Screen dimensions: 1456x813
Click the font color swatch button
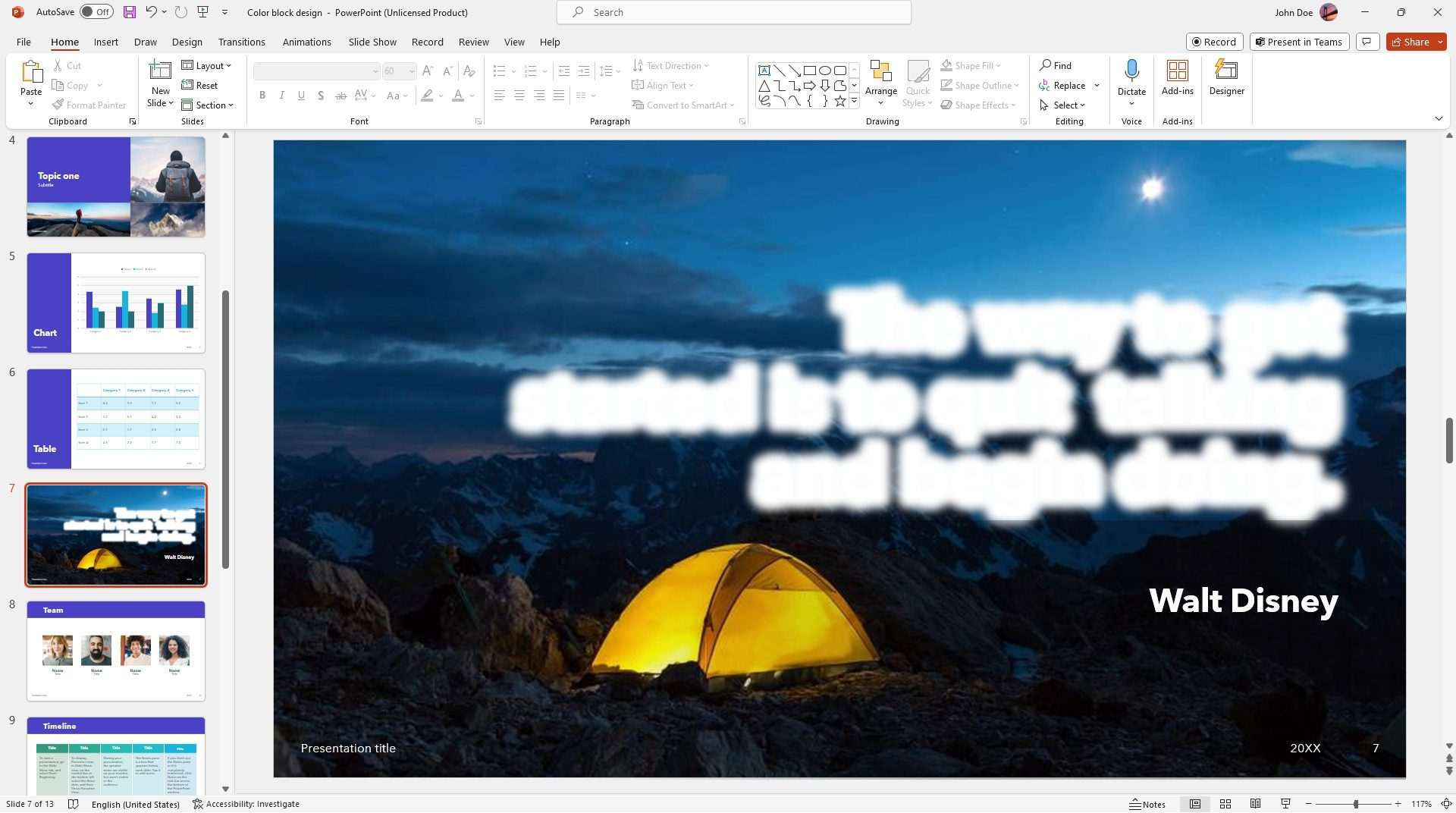coord(458,96)
